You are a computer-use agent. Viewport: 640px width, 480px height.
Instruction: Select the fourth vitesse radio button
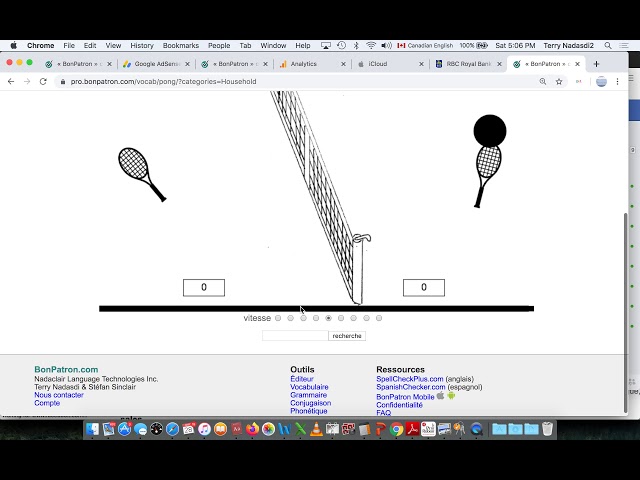[316, 318]
